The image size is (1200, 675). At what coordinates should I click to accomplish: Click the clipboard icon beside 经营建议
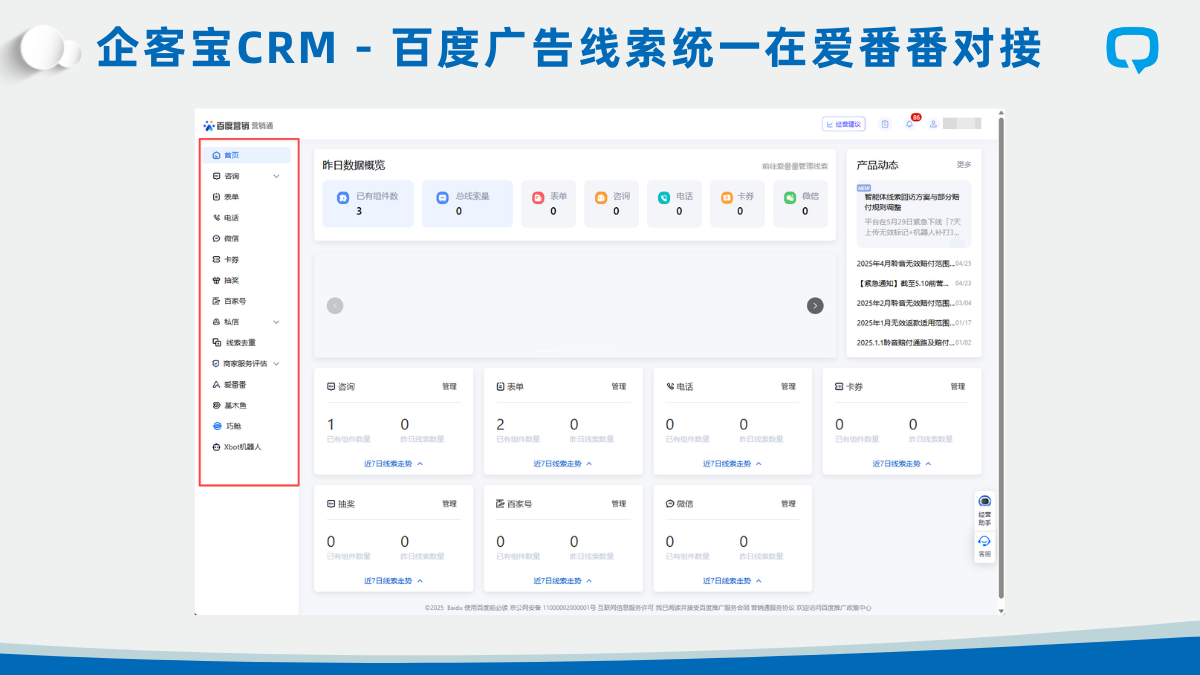click(885, 124)
